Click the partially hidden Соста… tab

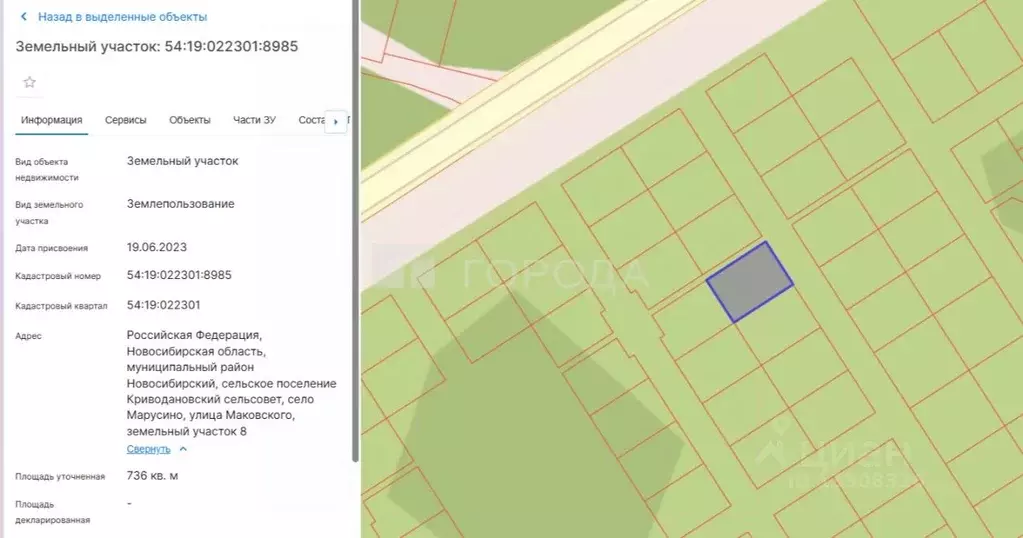311,120
